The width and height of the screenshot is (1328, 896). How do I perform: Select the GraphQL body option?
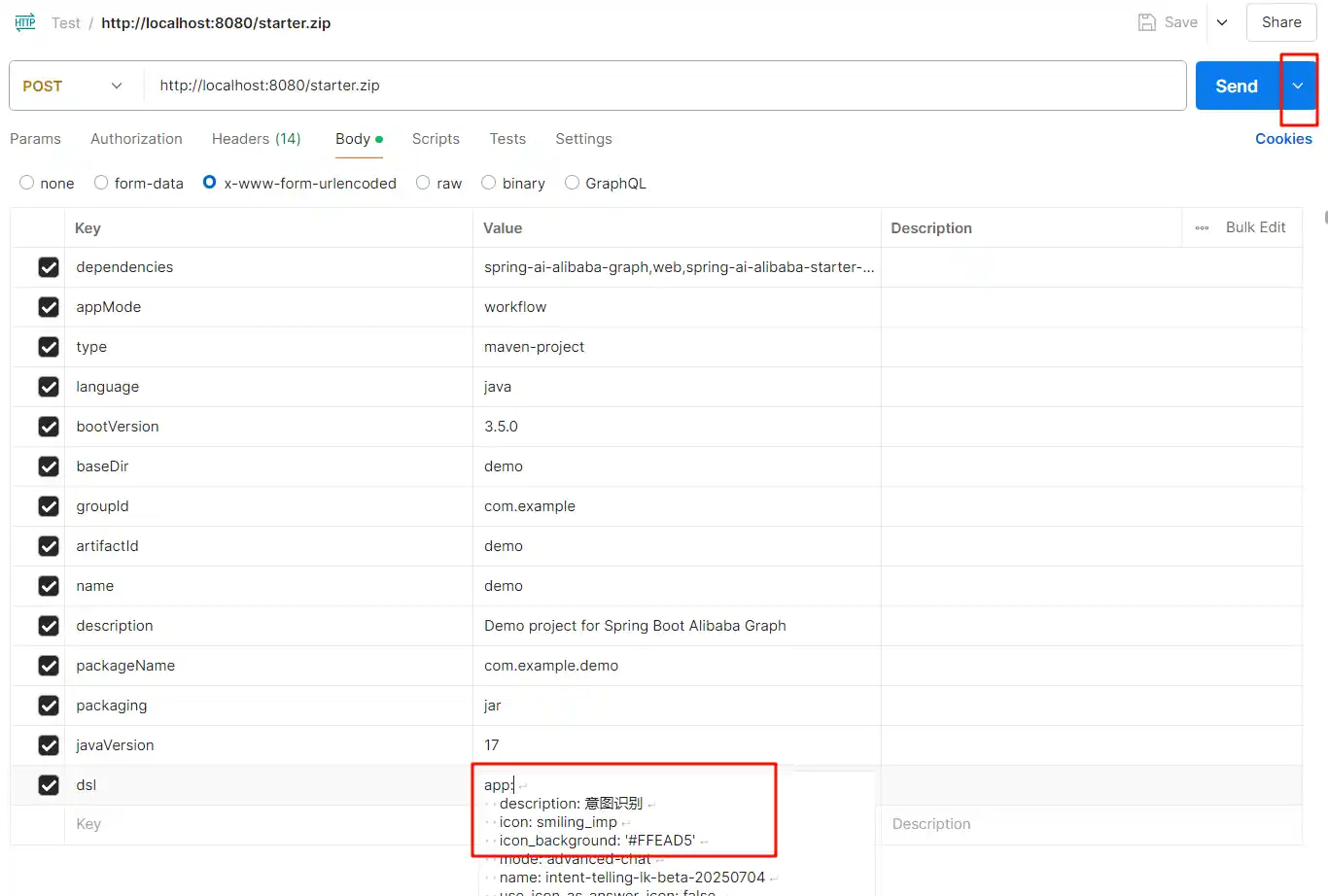572,183
